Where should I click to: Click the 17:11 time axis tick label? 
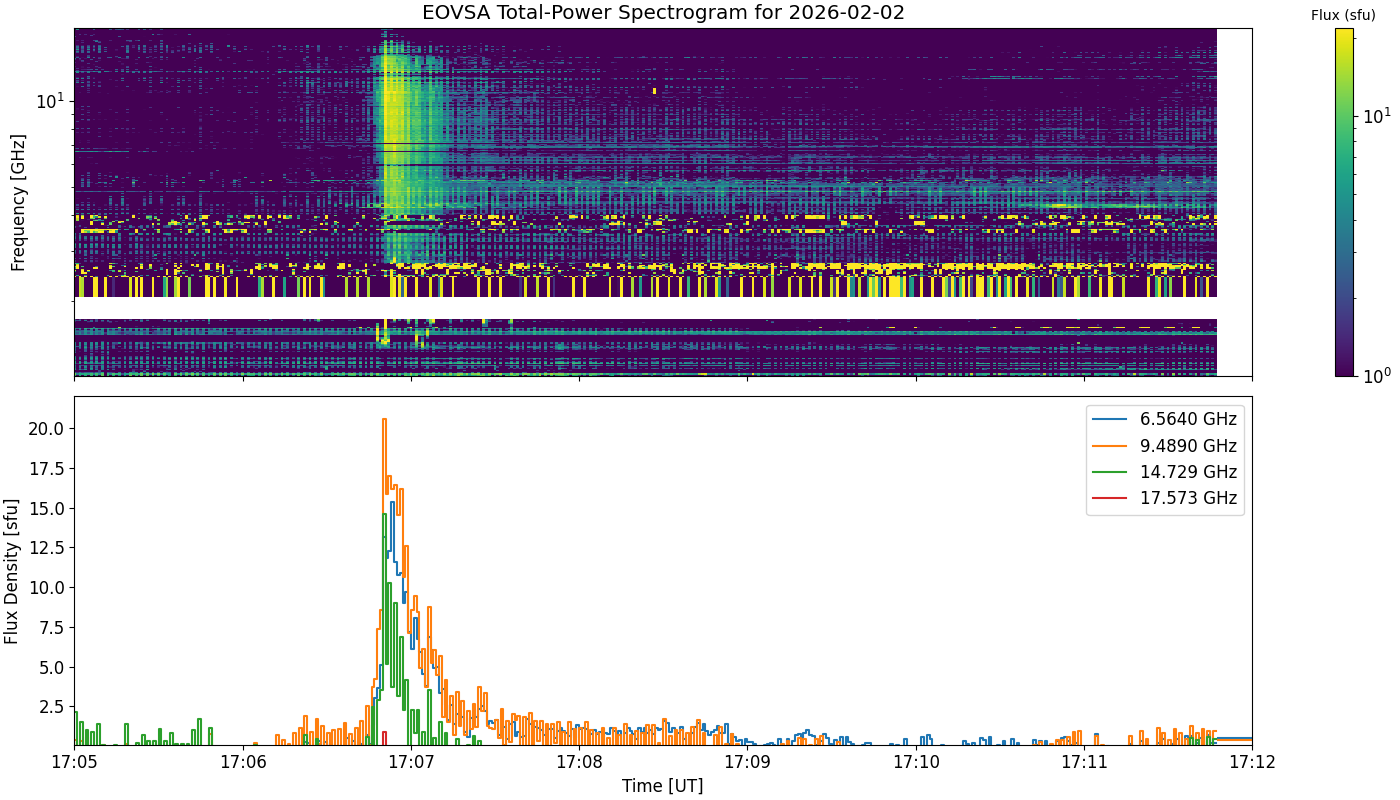click(1084, 763)
